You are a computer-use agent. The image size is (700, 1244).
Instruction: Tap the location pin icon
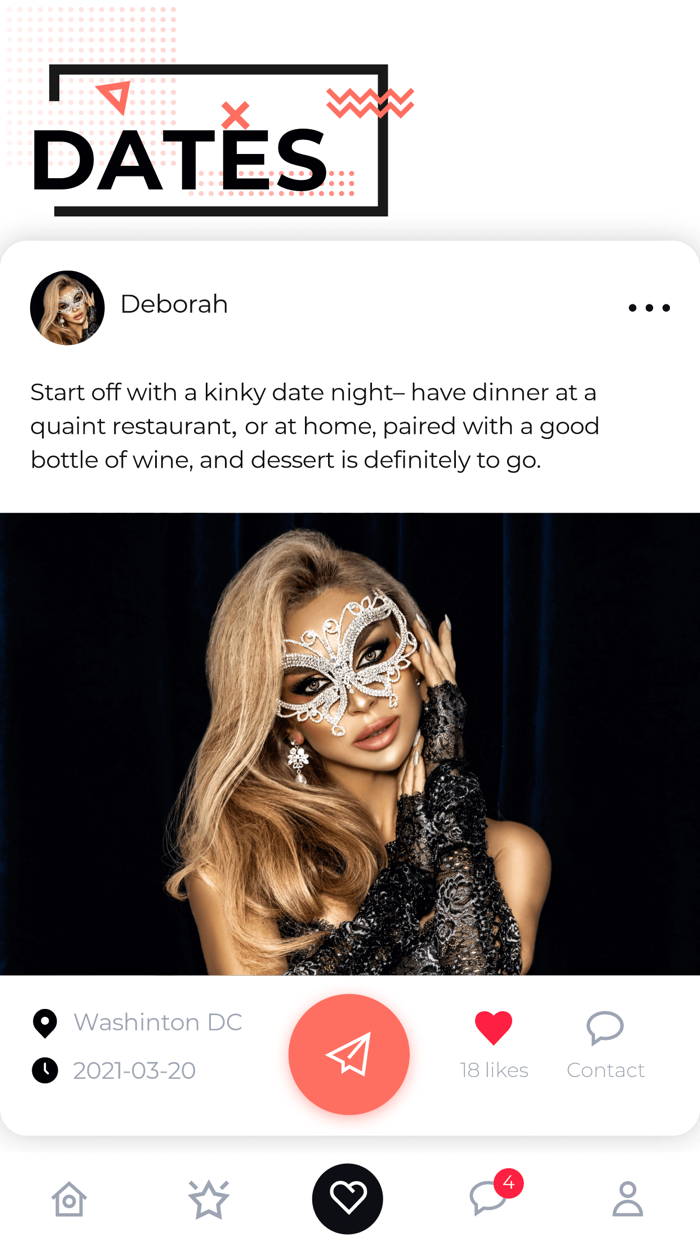pyautogui.click(x=45, y=1023)
